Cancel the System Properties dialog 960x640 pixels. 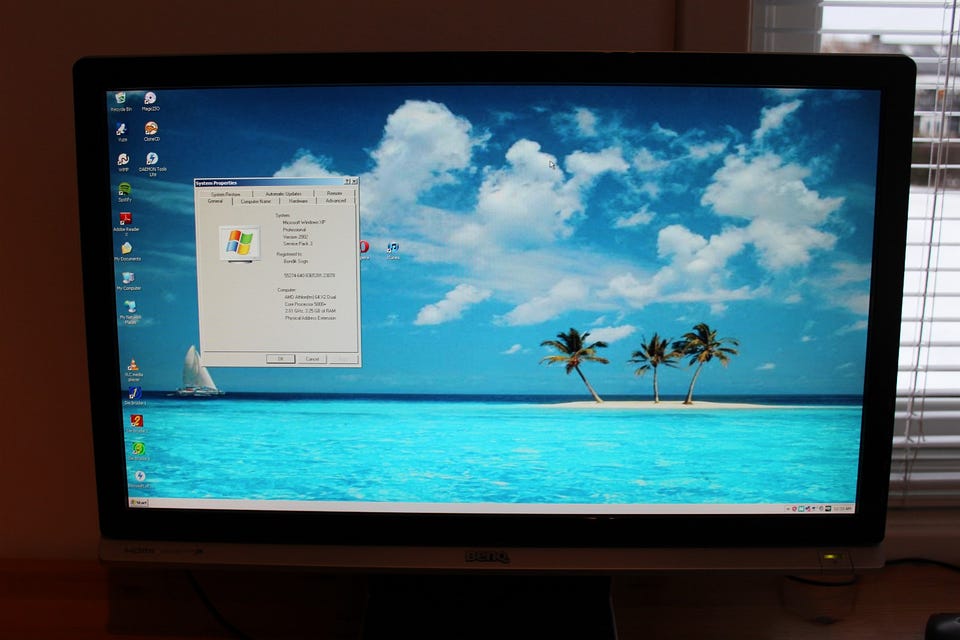312,359
